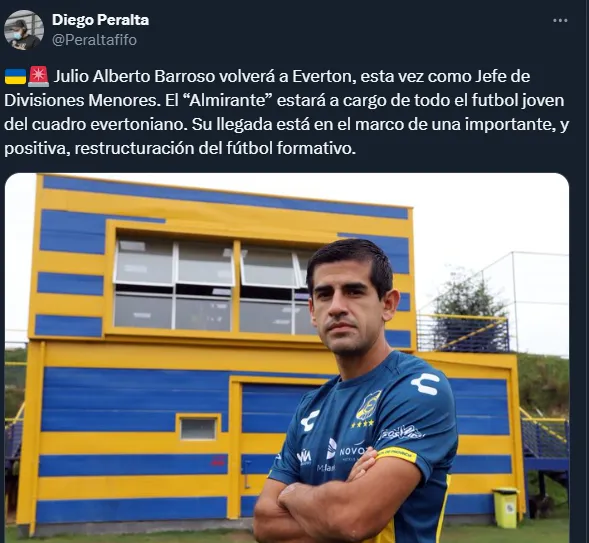Open the Diego Peralta display name link
Image resolution: width=589 pixels, height=543 pixels.
pos(100,20)
